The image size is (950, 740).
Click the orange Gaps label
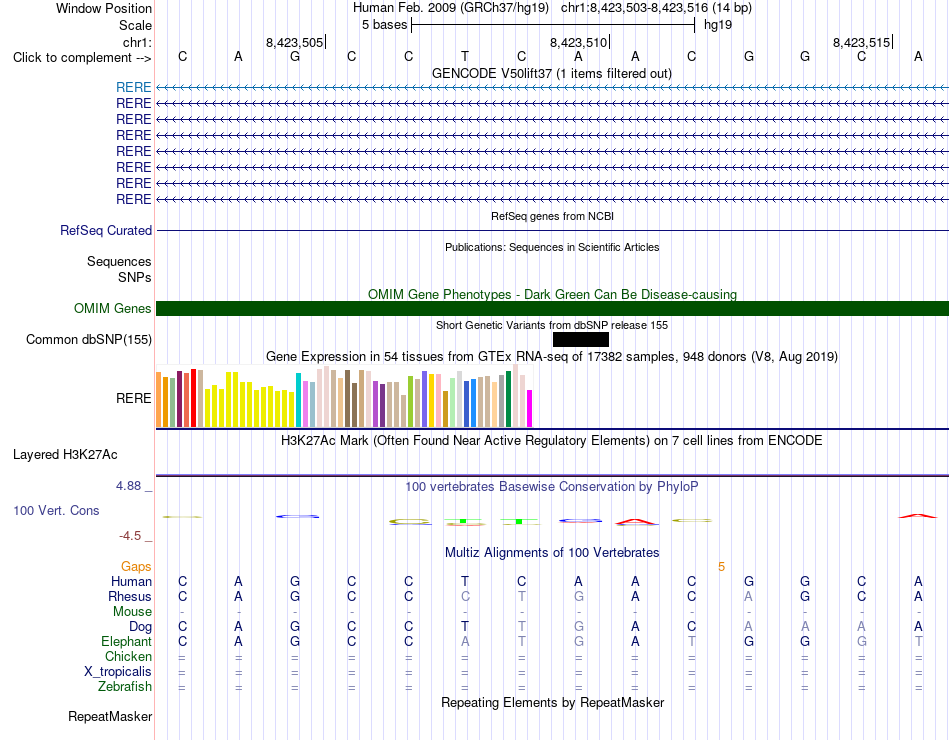[136, 566]
